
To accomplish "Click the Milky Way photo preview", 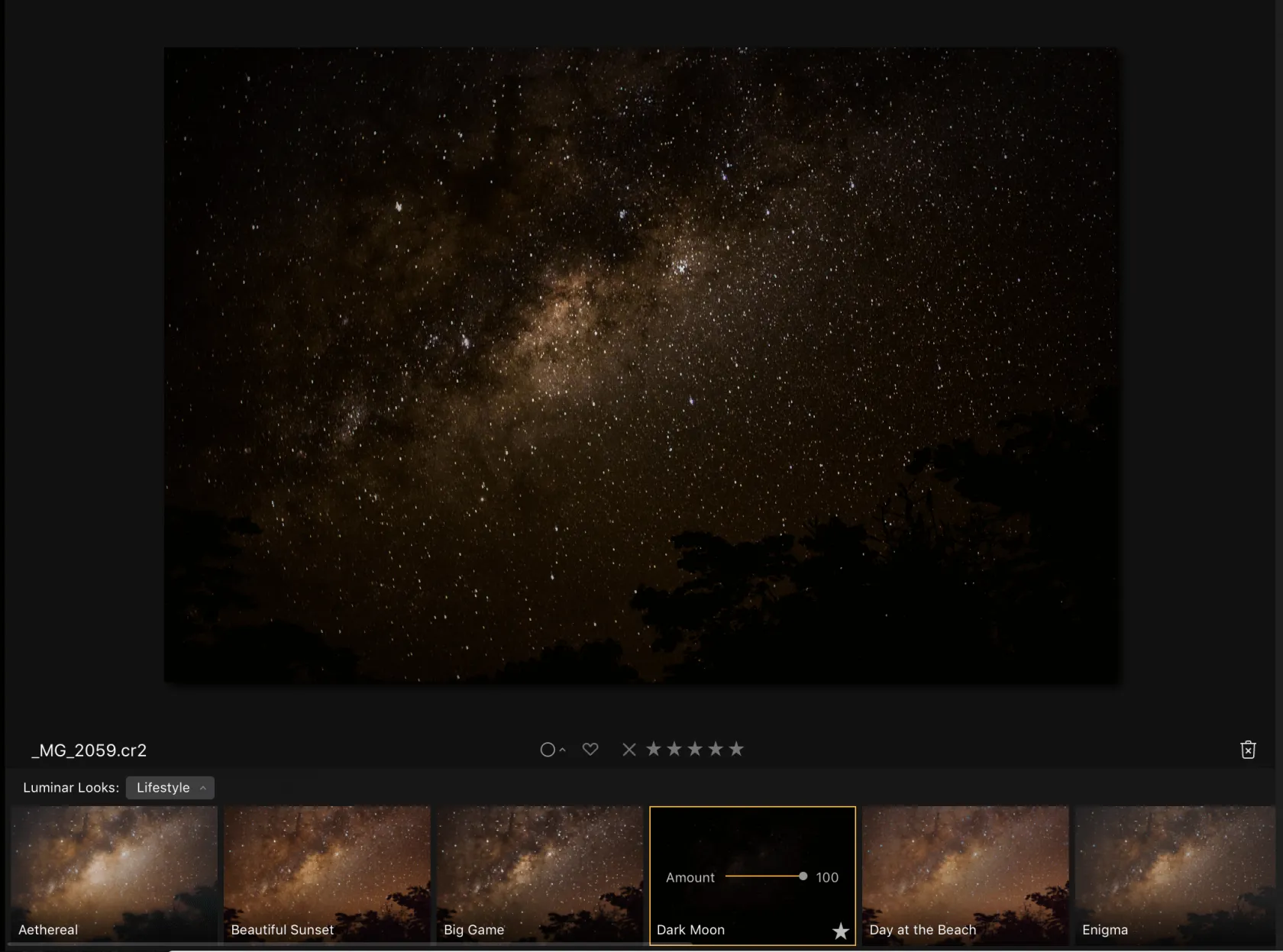I will tap(641, 365).
